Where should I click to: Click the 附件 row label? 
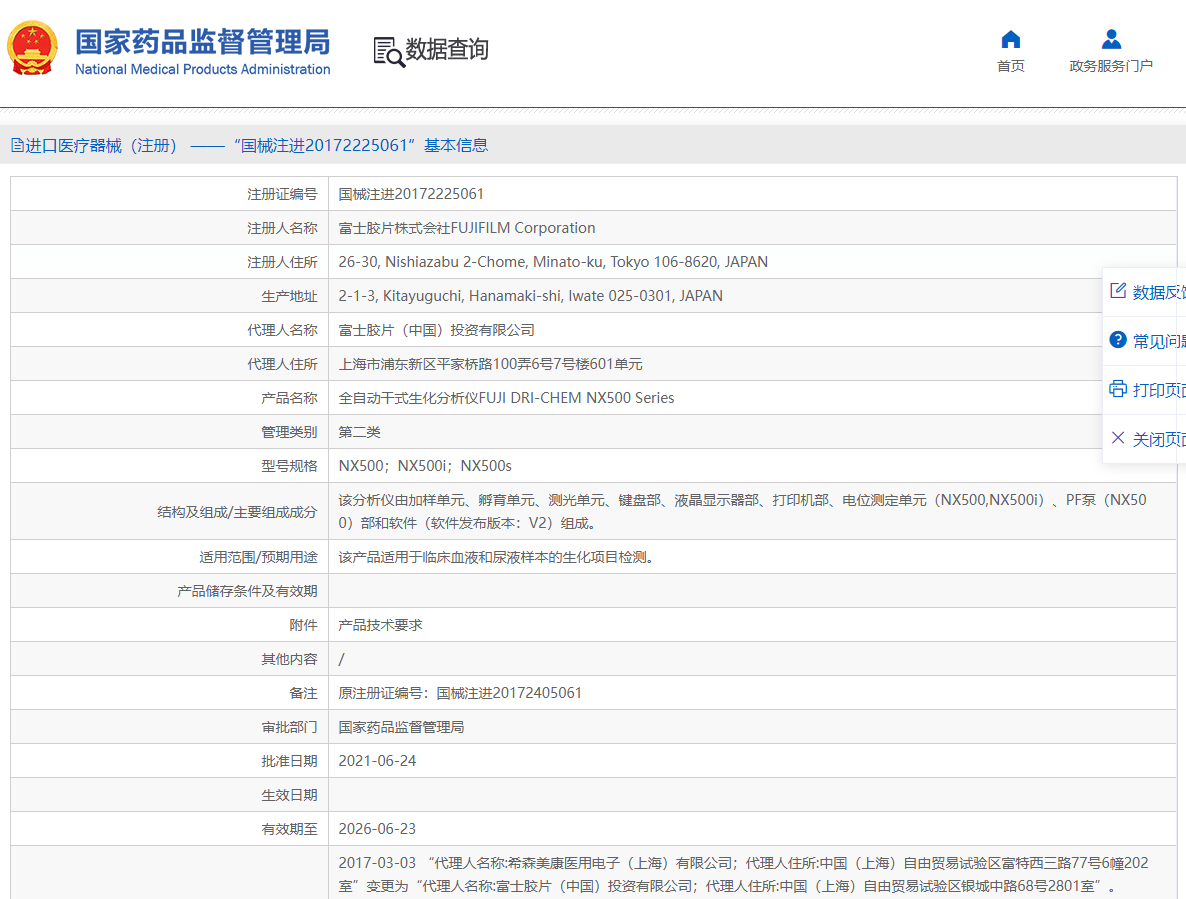point(303,625)
